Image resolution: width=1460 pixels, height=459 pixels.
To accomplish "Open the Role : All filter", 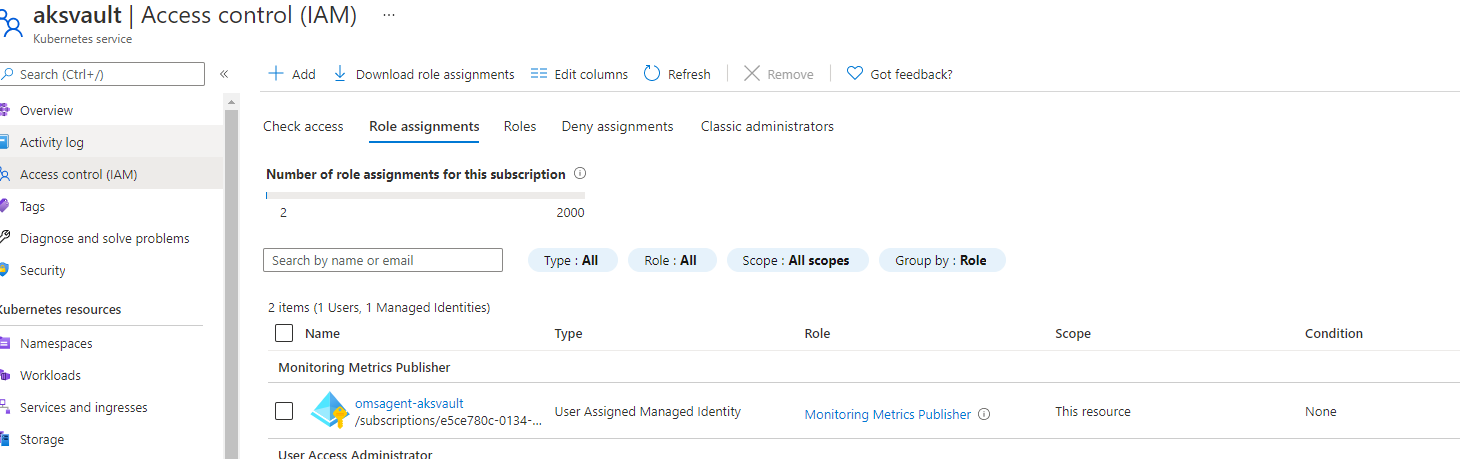I will tap(672, 260).
